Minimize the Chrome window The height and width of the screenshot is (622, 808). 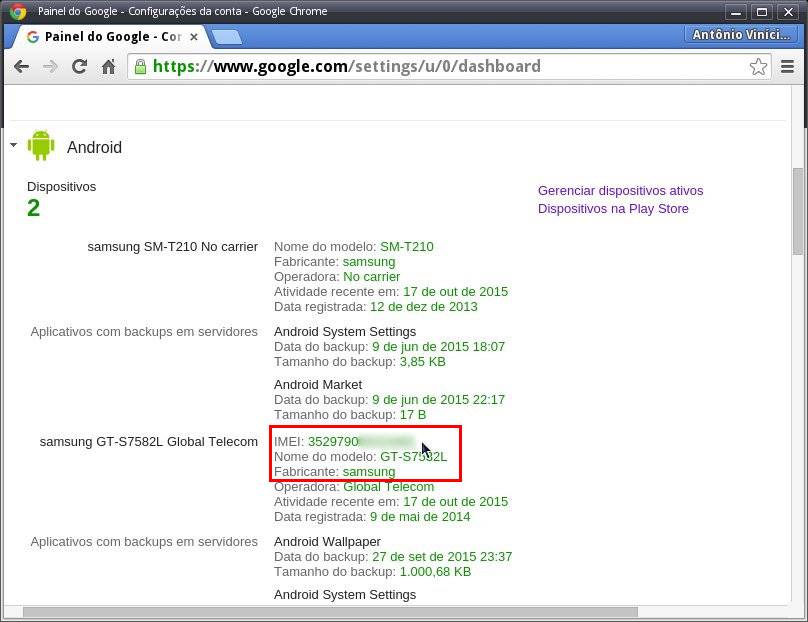point(736,12)
